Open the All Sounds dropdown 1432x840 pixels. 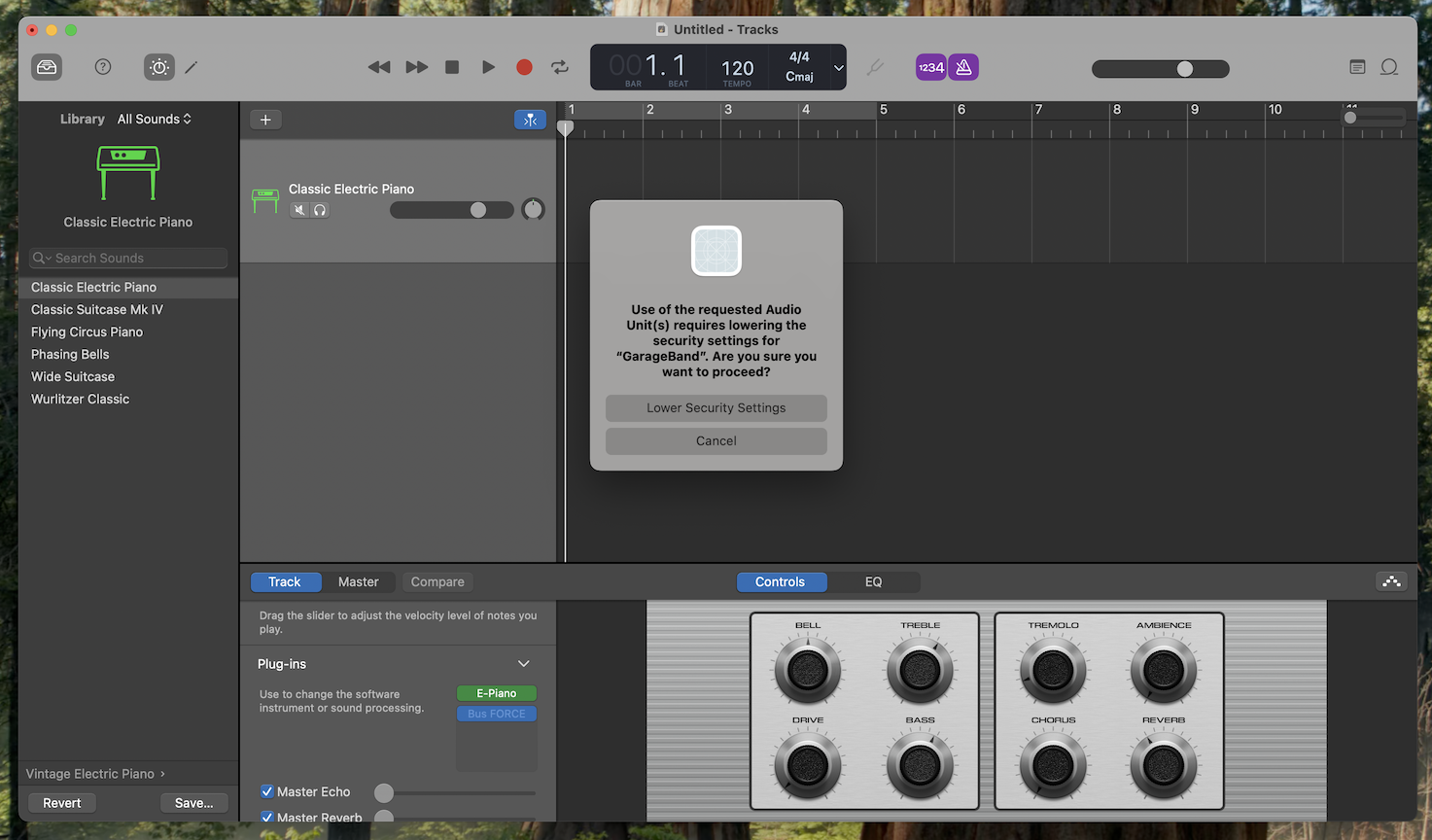[x=155, y=119]
